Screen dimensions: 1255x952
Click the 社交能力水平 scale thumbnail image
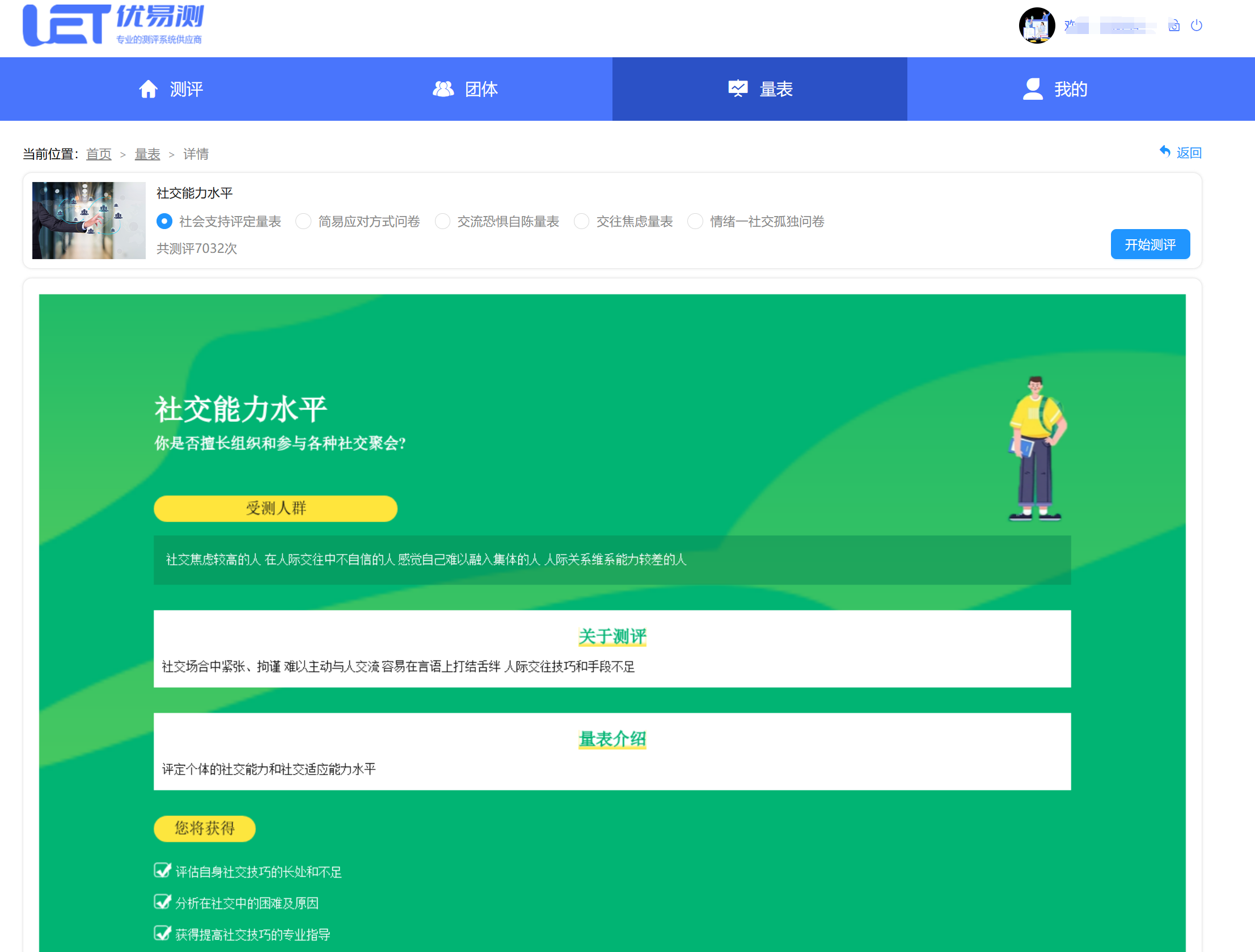(x=88, y=221)
